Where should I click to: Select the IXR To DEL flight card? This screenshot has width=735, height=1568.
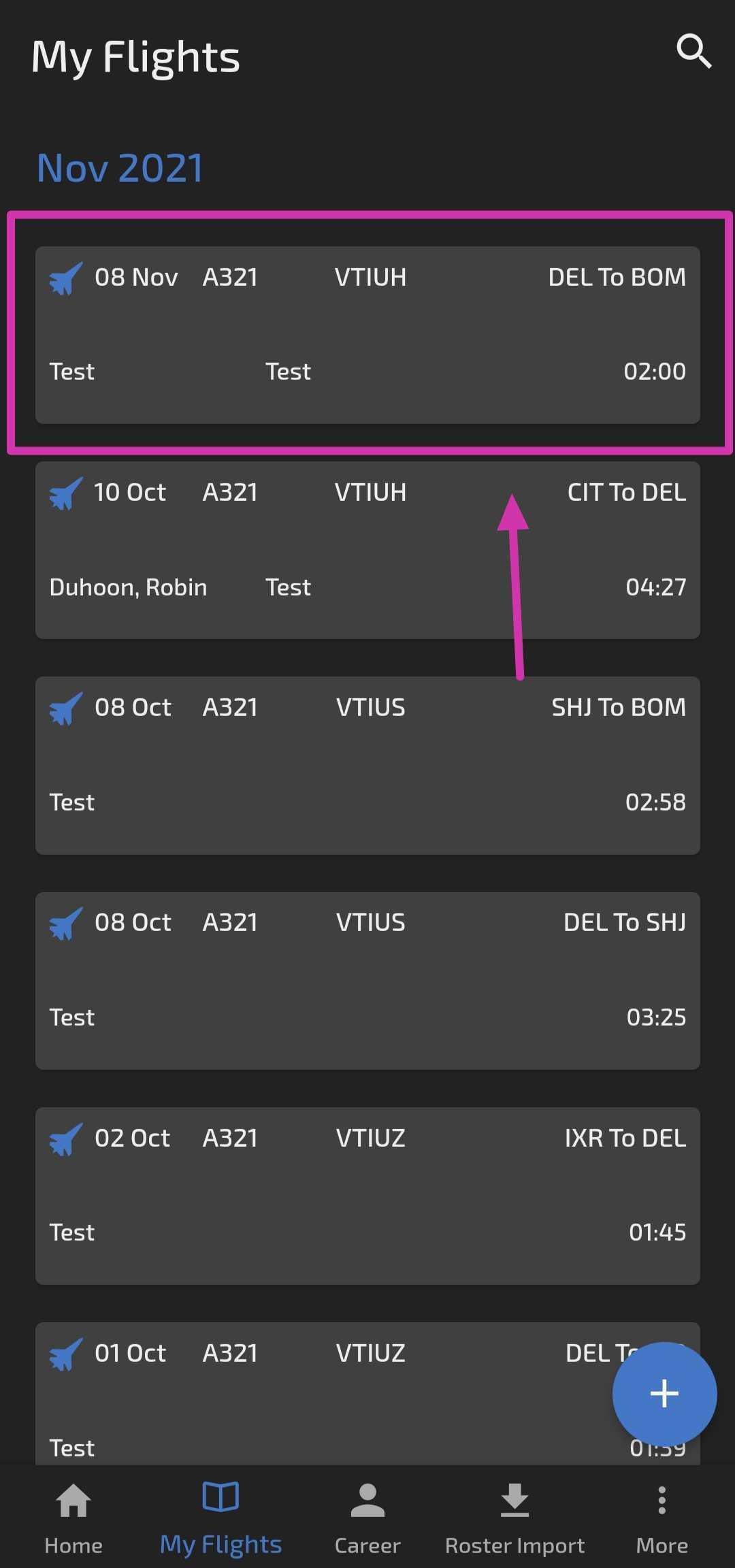(367, 1196)
